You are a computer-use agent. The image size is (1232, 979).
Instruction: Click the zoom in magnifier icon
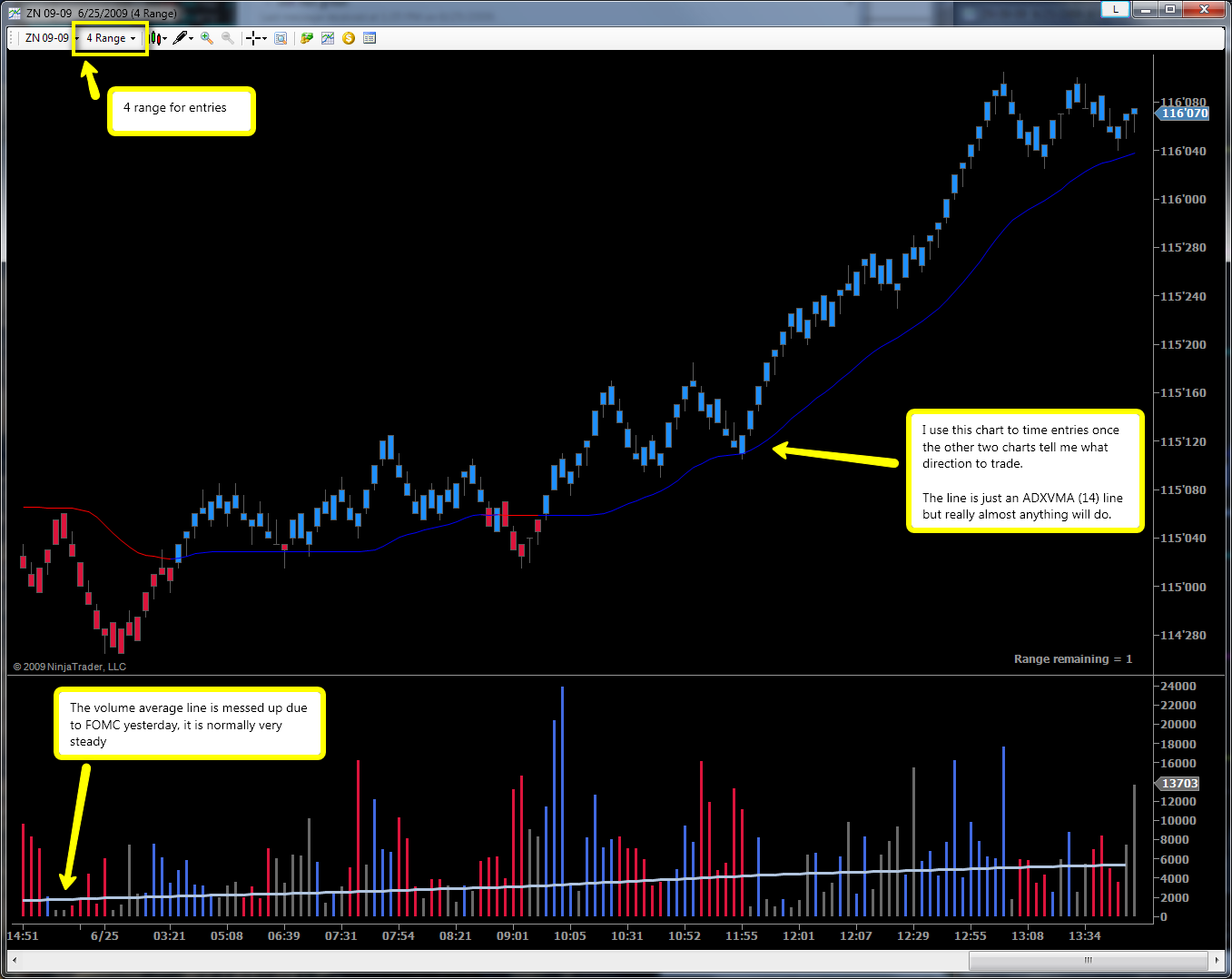tap(207, 38)
